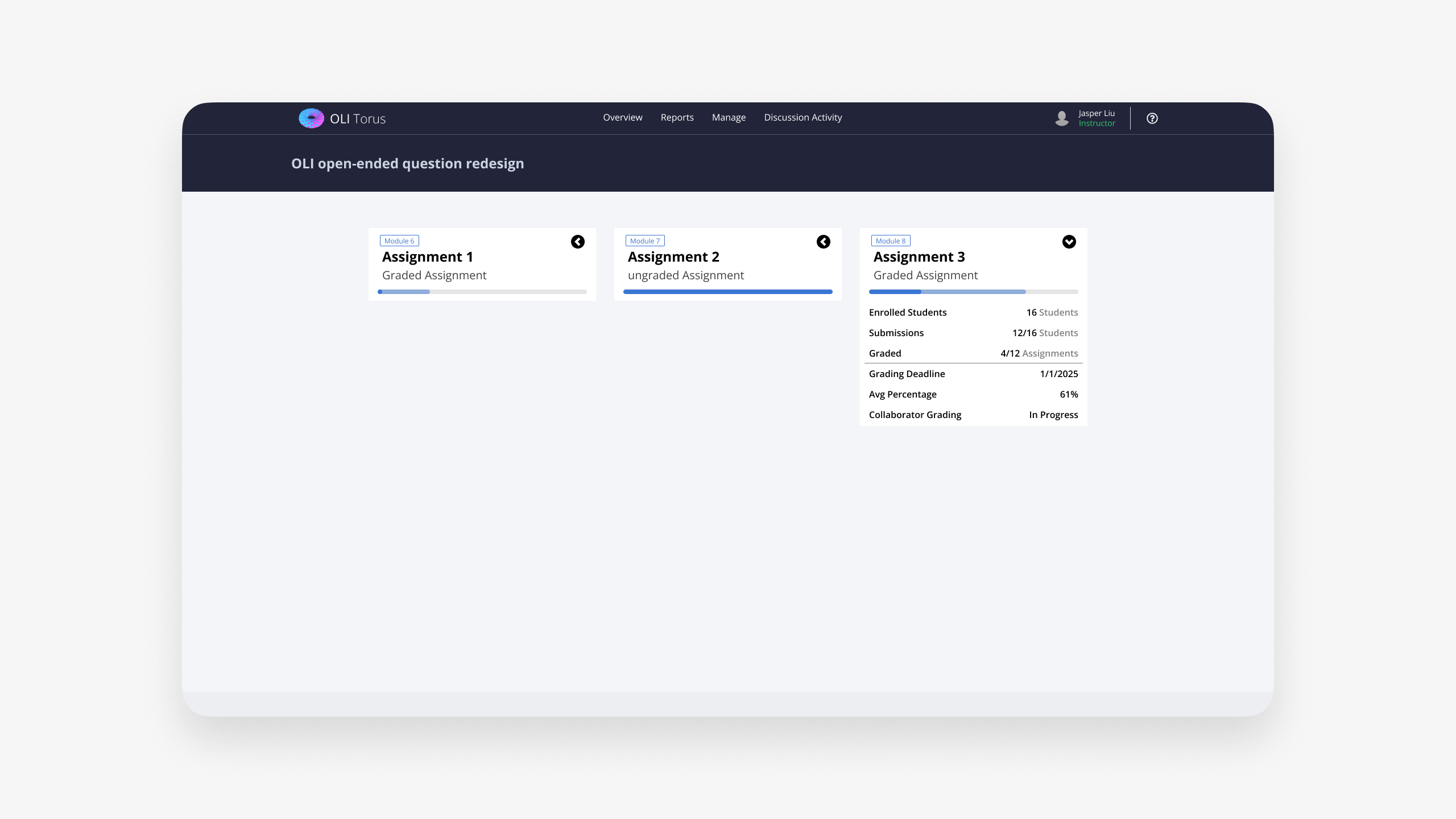1456x819 pixels.
Task: Click the Assignment 2 full progress bar
Action: (x=727, y=292)
